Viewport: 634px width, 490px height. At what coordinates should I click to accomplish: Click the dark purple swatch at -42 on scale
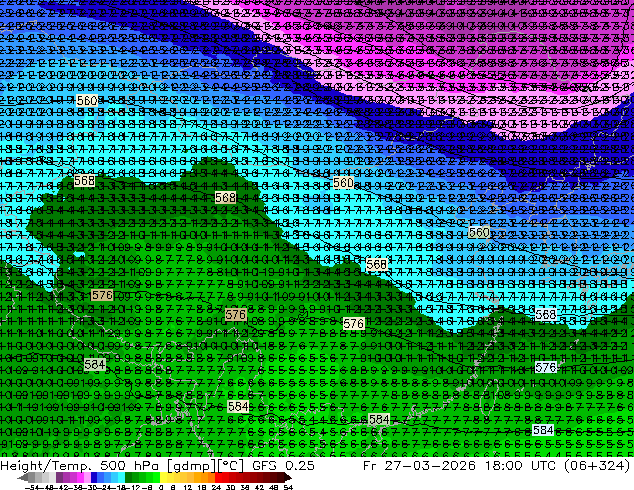click(x=59, y=478)
